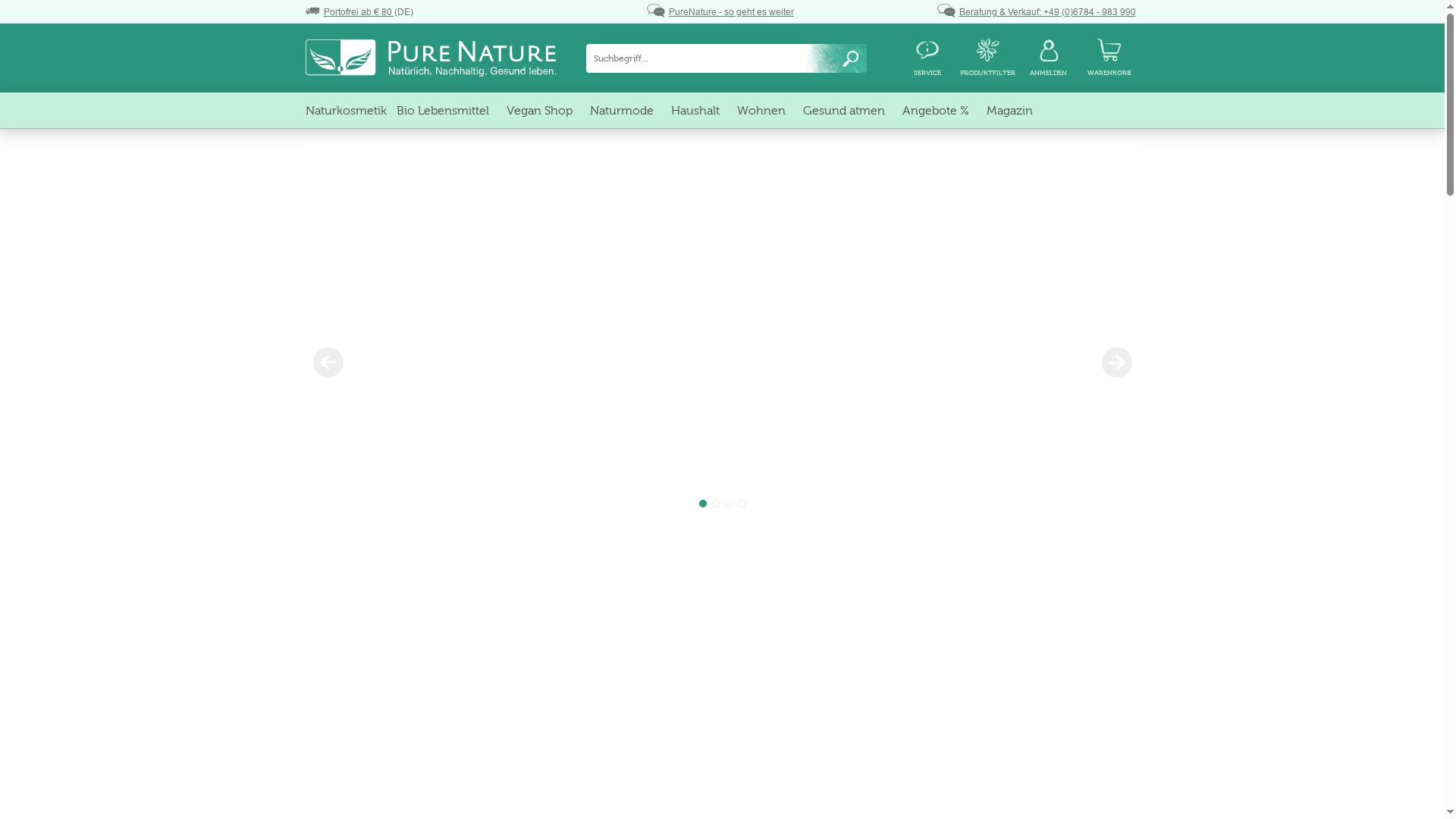Image resolution: width=1456 pixels, height=819 pixels.
Task: Open the Warenkorb cart icon
Action: click(1109, 52)
